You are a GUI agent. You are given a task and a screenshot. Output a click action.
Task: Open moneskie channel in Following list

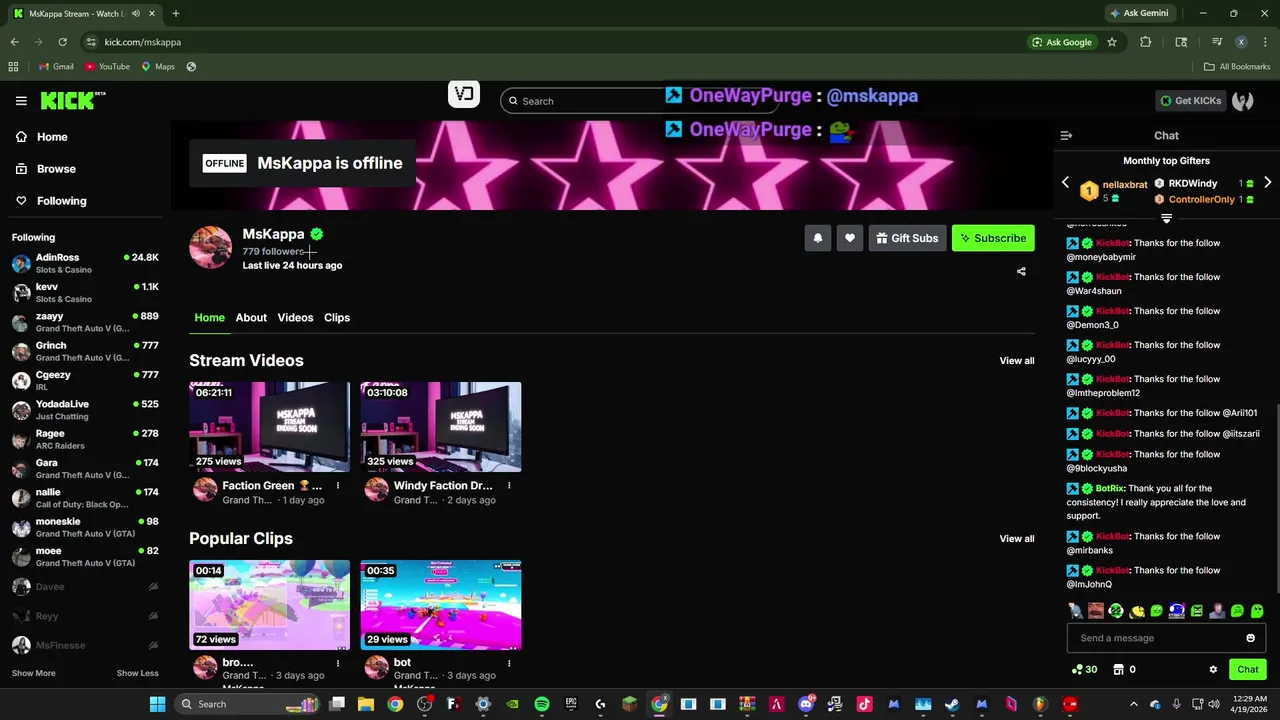click(x=85, y=527)
